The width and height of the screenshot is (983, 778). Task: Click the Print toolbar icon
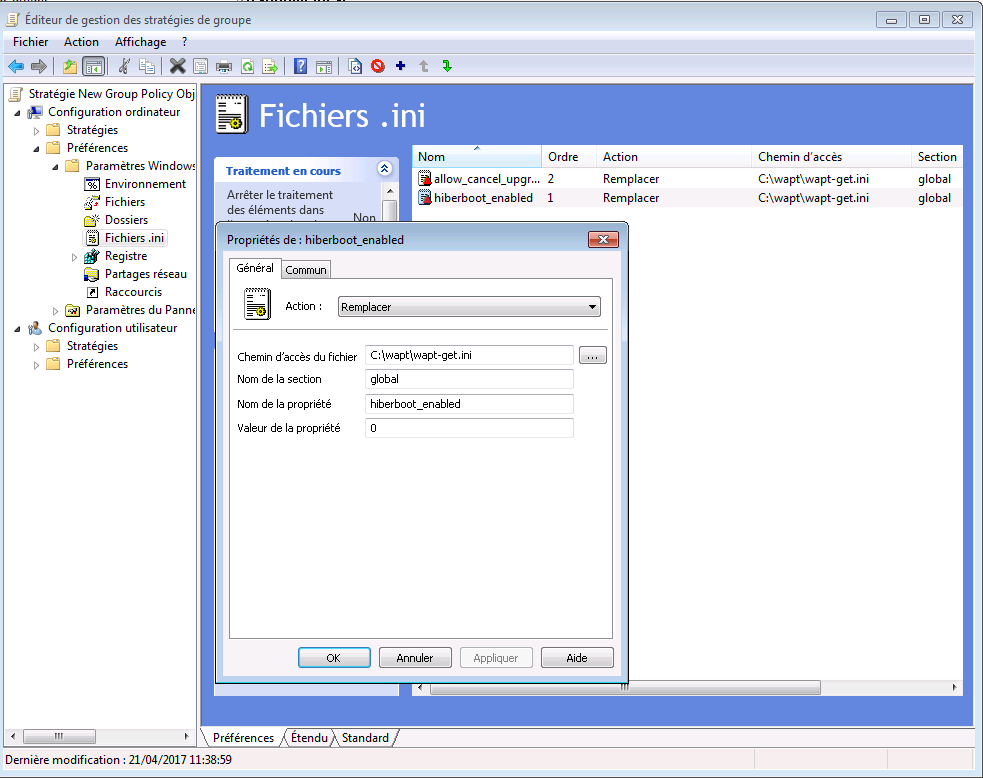click(x=224, y=66)
